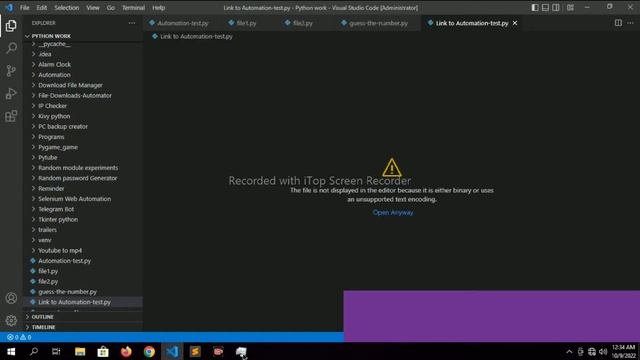Screen dimensions: 640x360
Task: Expand the TIMELINE section
Action: [43, 327]
